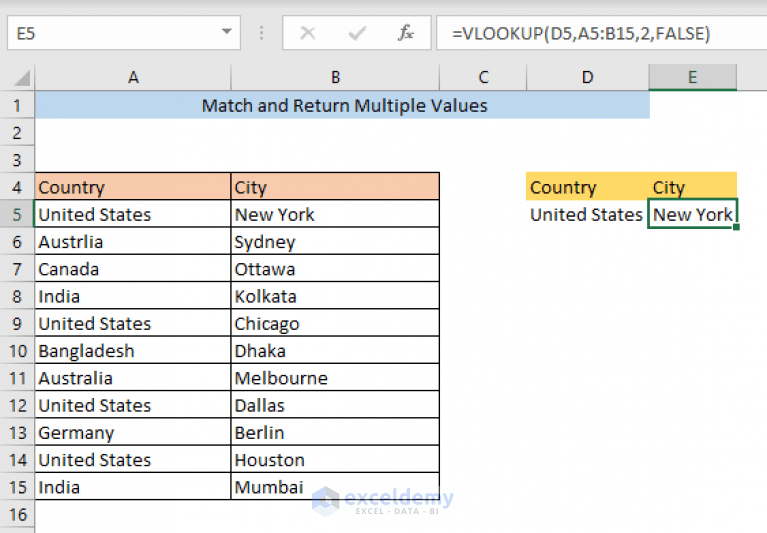Select row 6 header
The width and height of the screenshot is (767, 533).
(x=17, y=242)
